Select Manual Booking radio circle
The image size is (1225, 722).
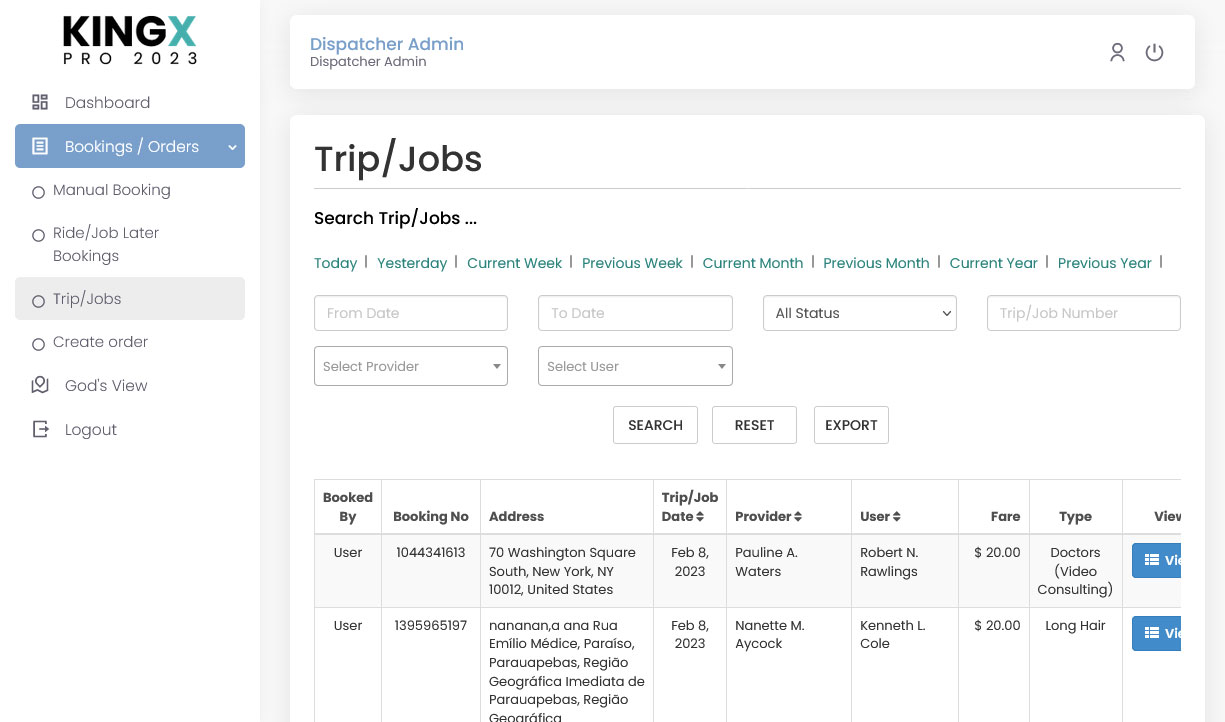tap(38, 192)
